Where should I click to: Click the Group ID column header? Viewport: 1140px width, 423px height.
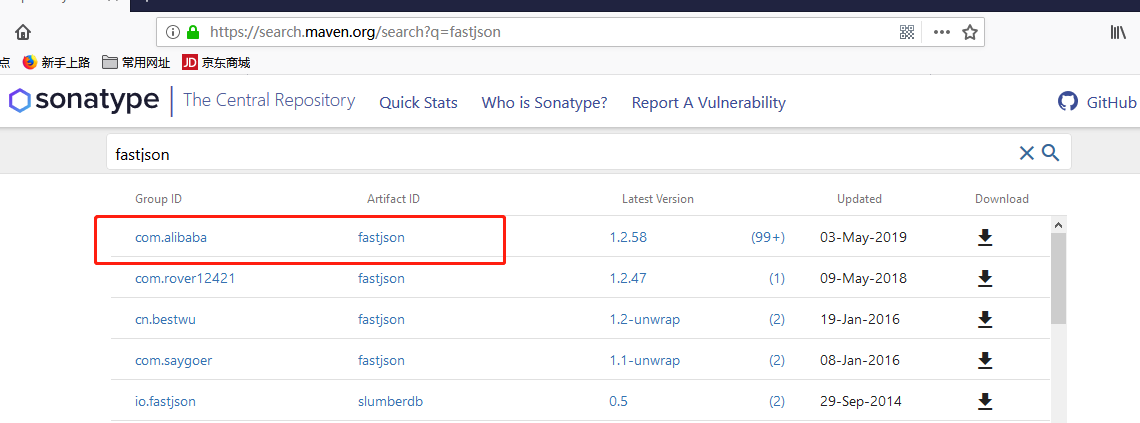(x=158, y=198)
